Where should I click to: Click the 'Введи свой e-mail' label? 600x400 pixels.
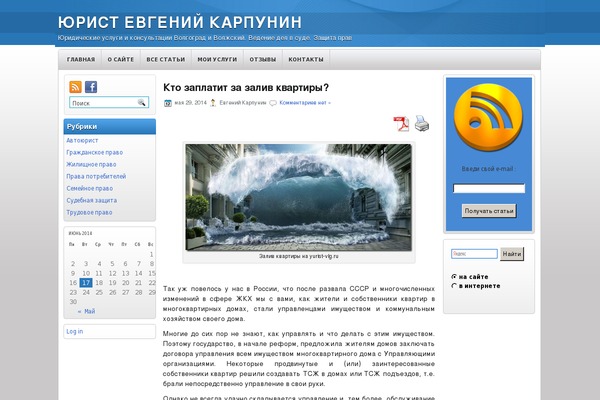tap(489, 169)
